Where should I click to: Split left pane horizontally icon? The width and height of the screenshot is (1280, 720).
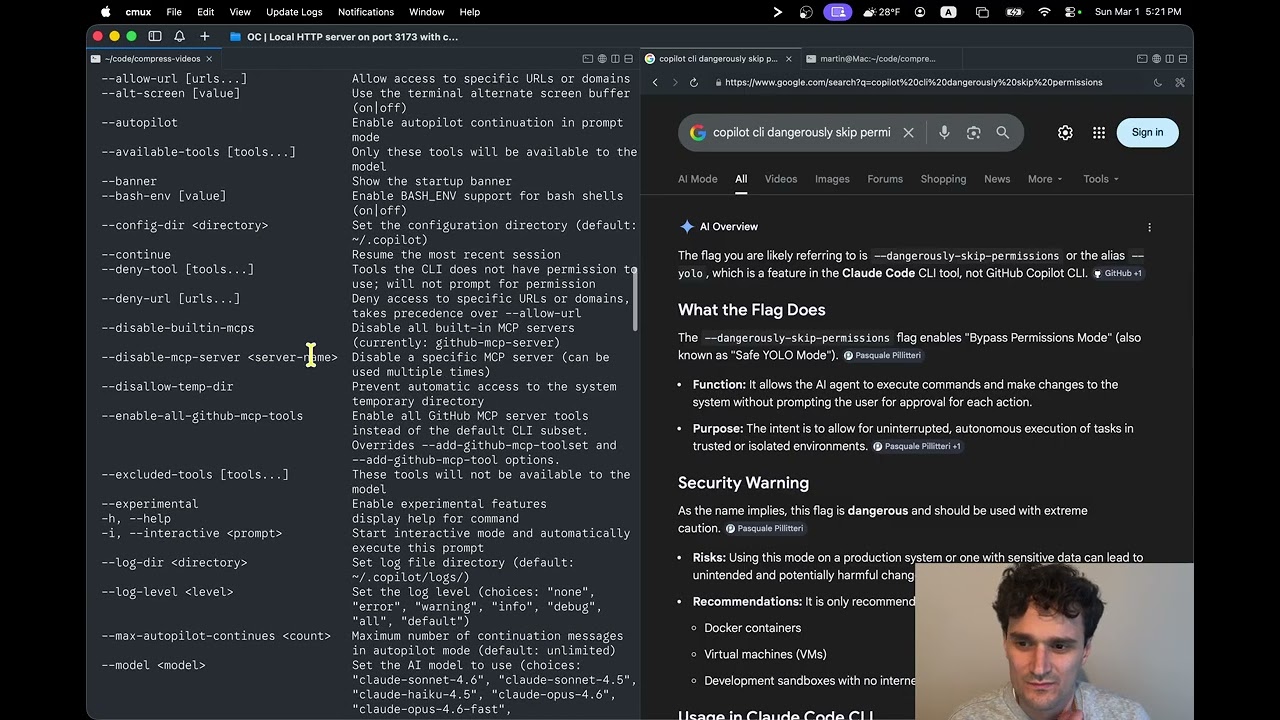pyautogui.click(x=629, y=59)
